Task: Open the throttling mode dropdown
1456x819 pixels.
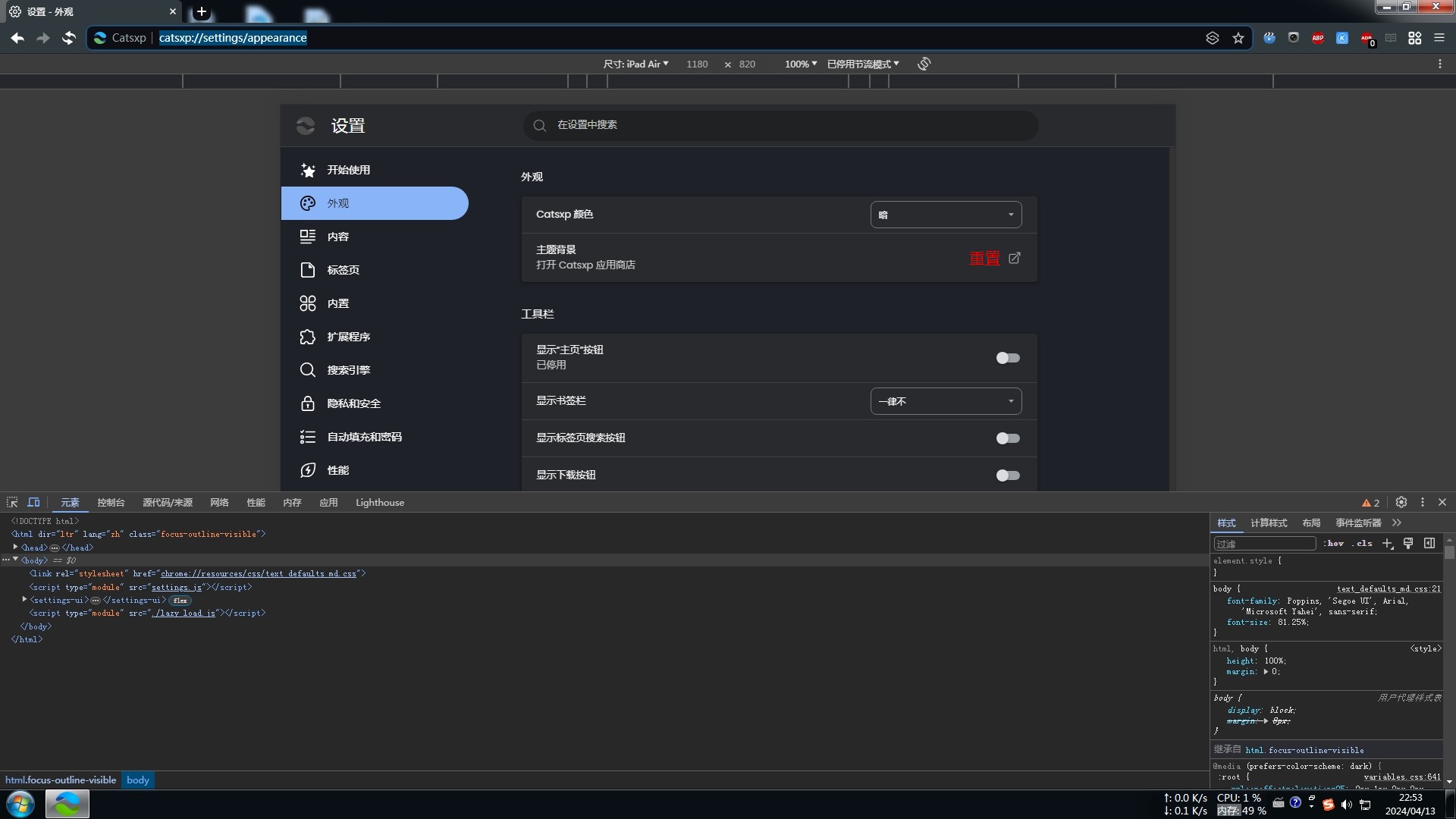Action: 863,64
